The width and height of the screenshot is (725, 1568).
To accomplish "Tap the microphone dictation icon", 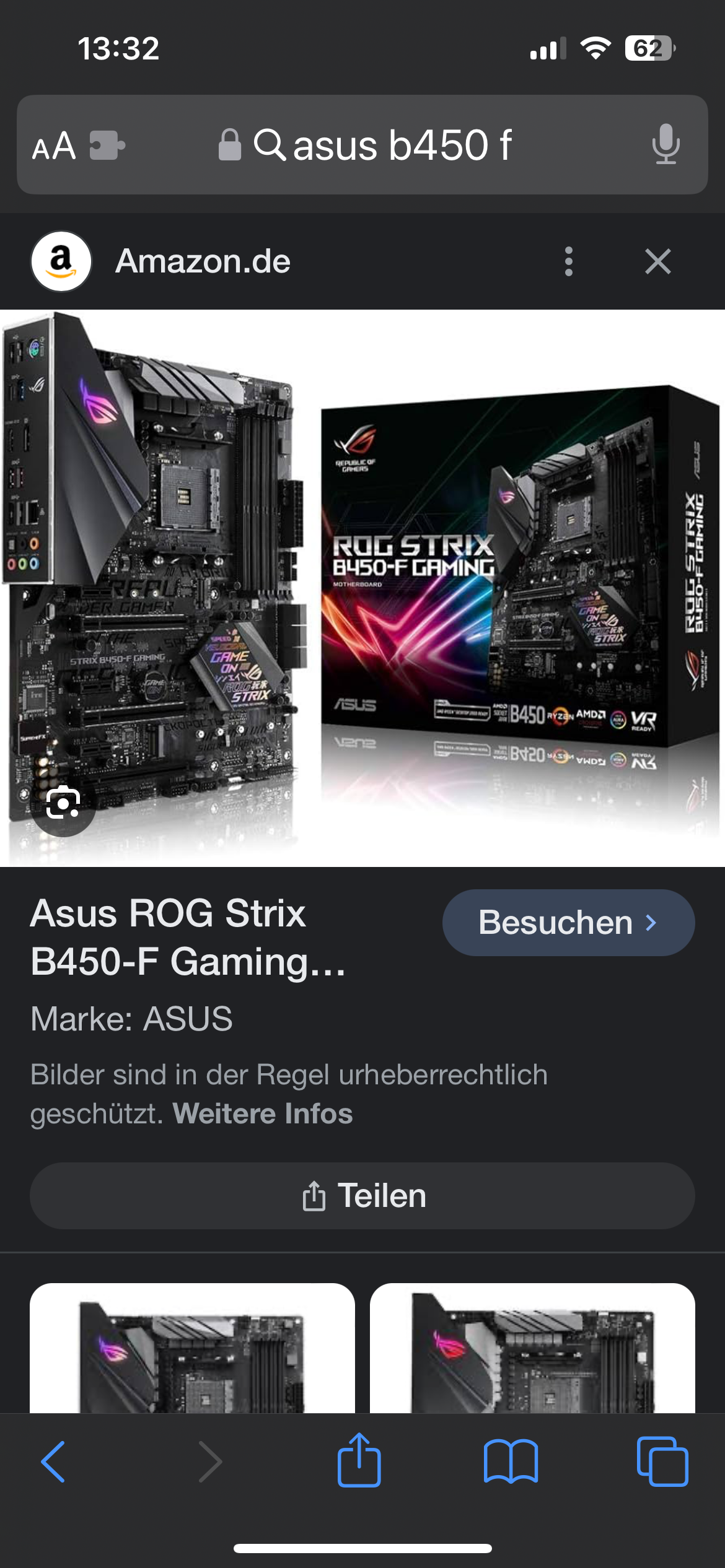I will point(666,144).
